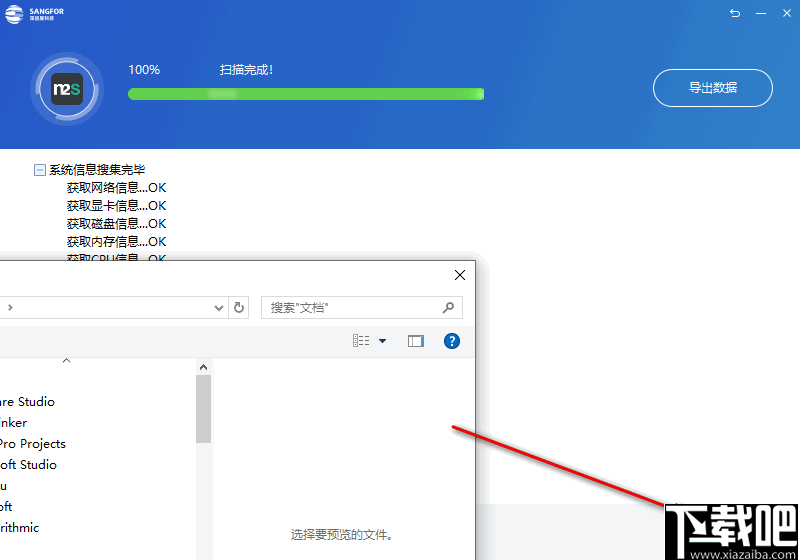Click the column sort chevron above the file list
This screenshot has width=800, height=560.
coord(66,361)
